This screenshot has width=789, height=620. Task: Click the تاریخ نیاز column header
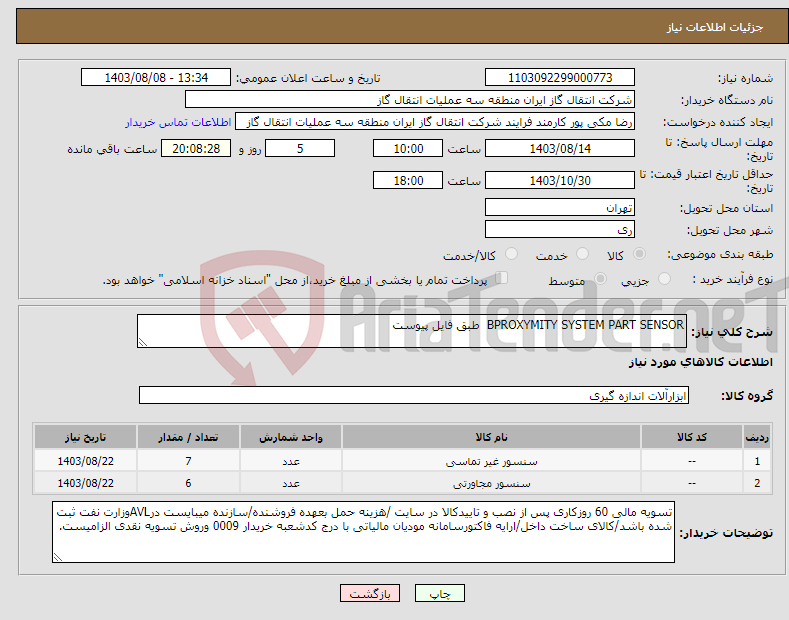[86, 437]
